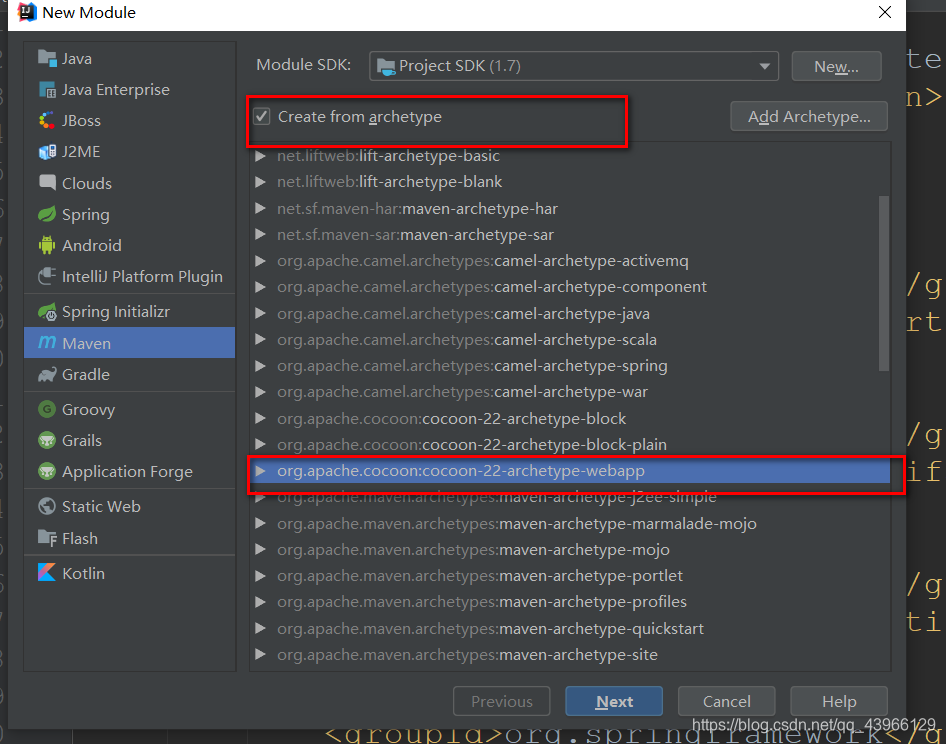Click the Help button
Viewport: 946px width, 744px height.
(839, 701)
